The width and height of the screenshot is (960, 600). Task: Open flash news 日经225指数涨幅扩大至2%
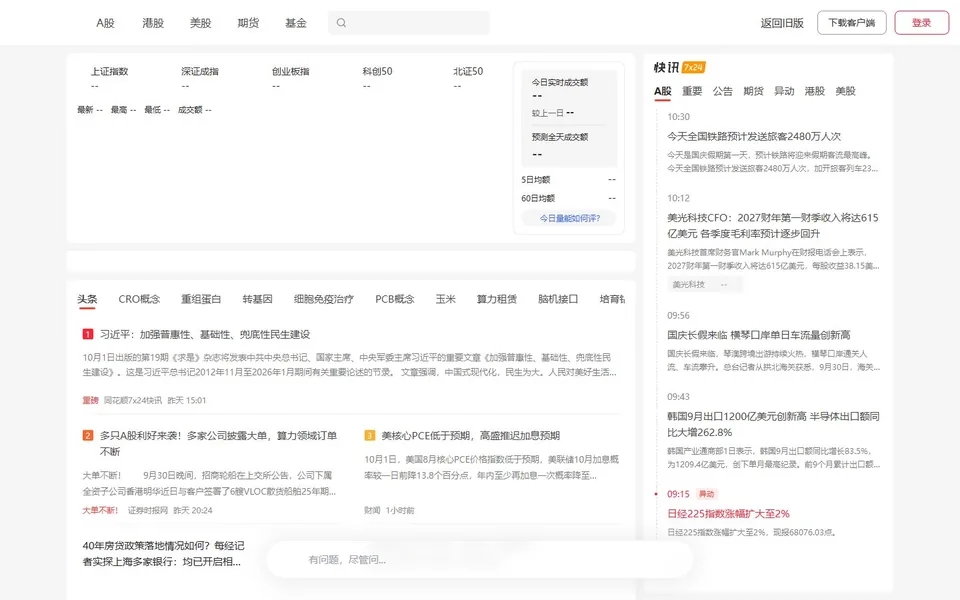(x=728, y=514)
